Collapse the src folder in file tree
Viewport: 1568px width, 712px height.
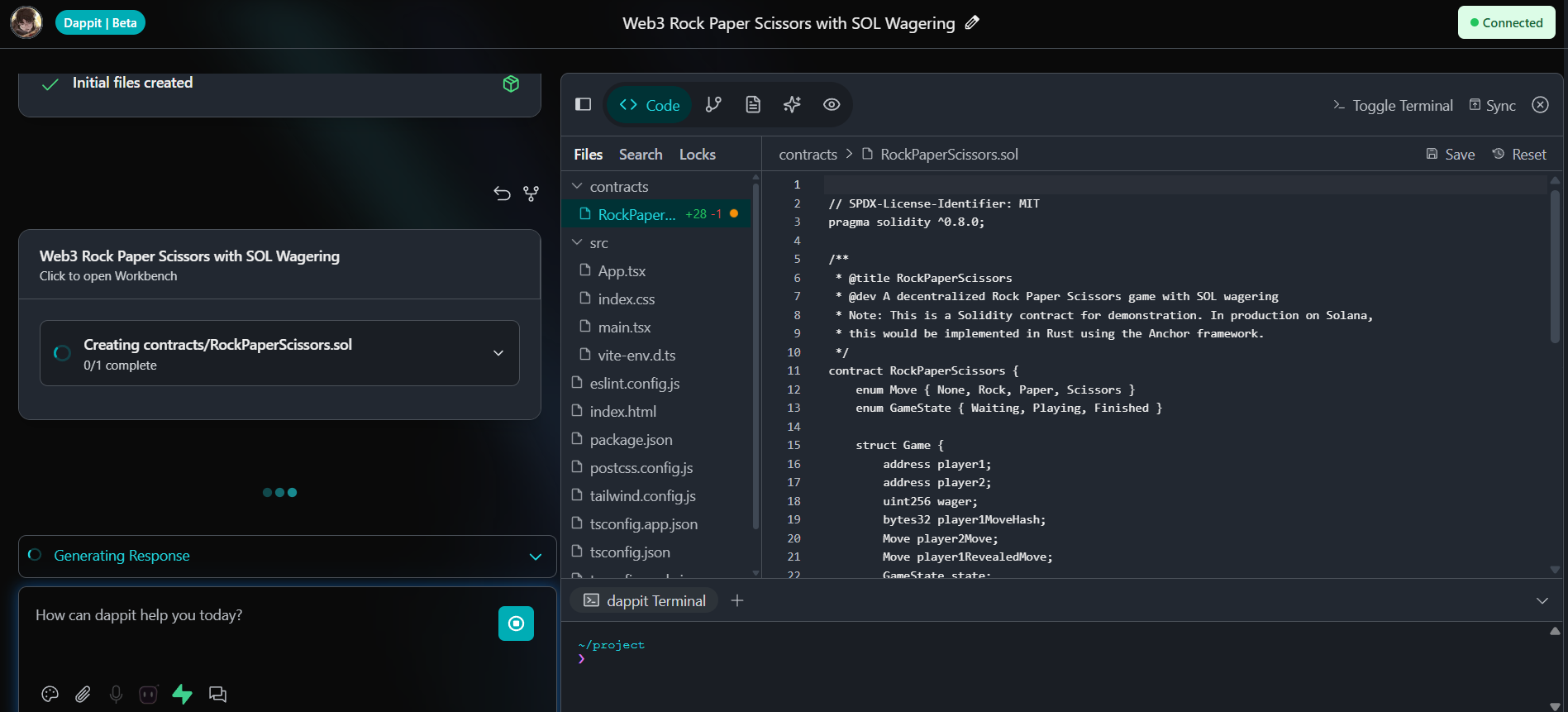point(590,243)
